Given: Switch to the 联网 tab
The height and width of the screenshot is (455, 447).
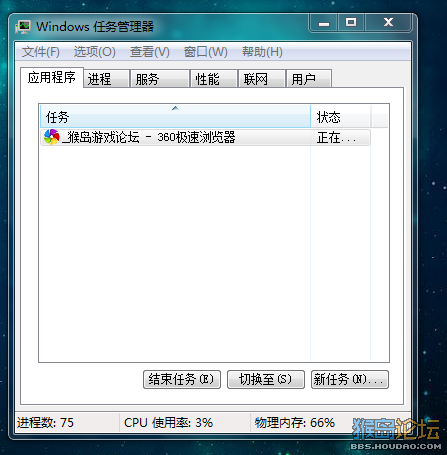Looking at the screenshot, I should 262,79.
